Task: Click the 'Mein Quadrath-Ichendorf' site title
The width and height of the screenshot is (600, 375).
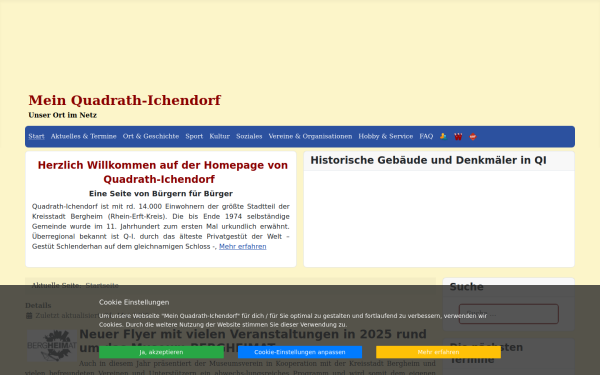Action: 125,100
